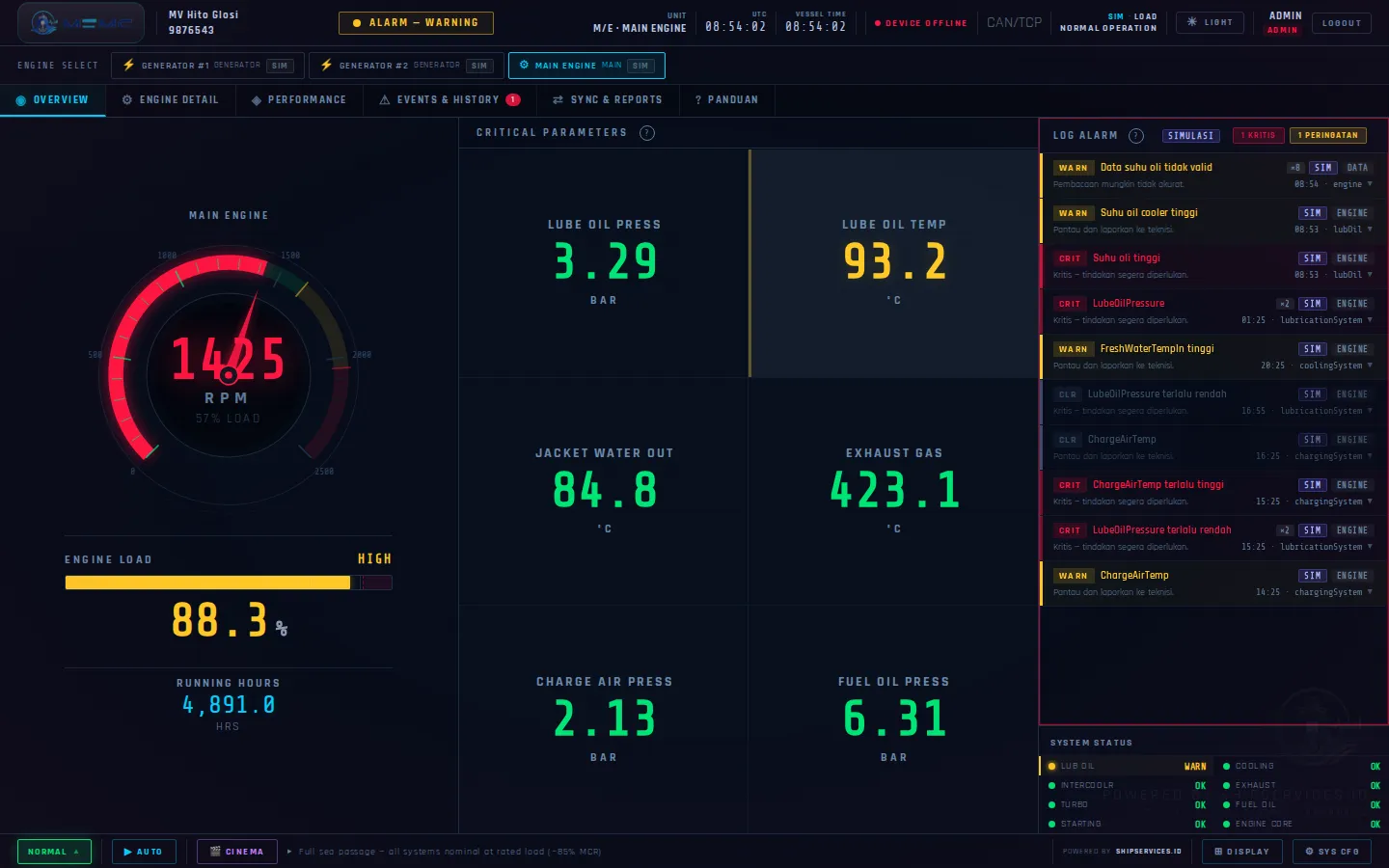
Task: Expand the 14:25 ChargeAirTemp warning alarm
Action: coord(1213,583)
